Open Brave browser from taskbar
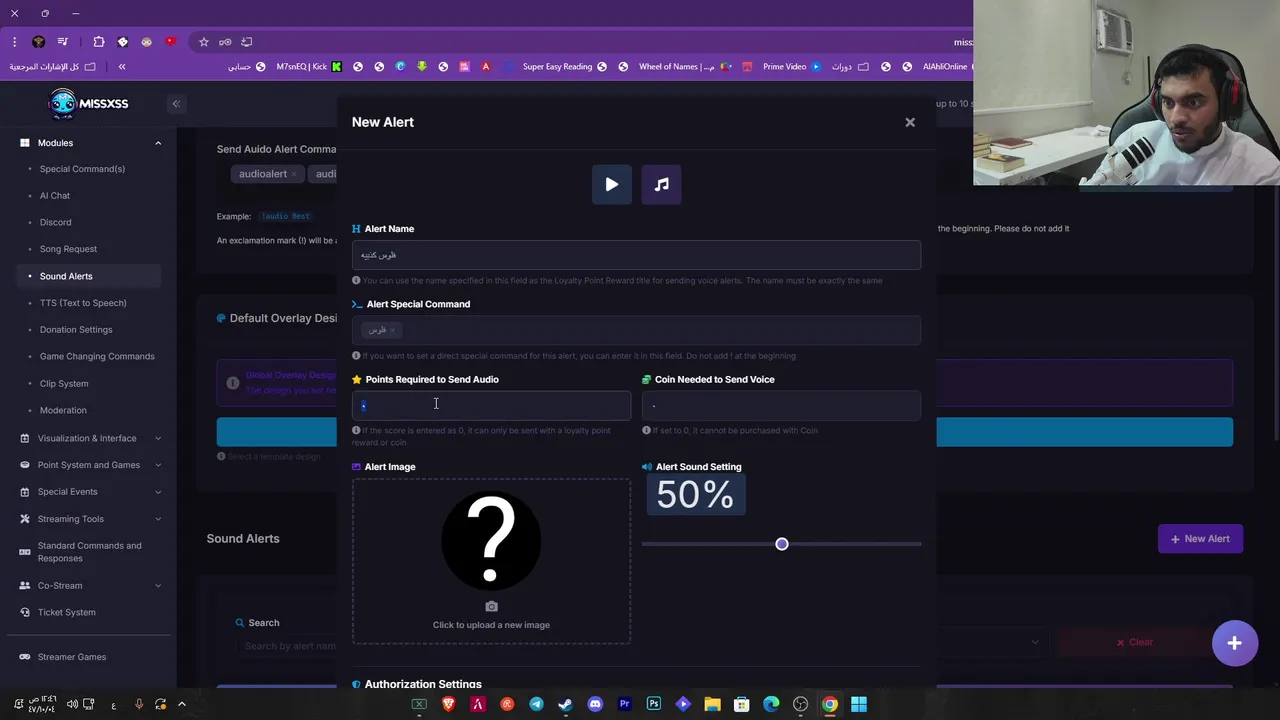Screen dimensions: 1280x720 [x=448, y=704]
